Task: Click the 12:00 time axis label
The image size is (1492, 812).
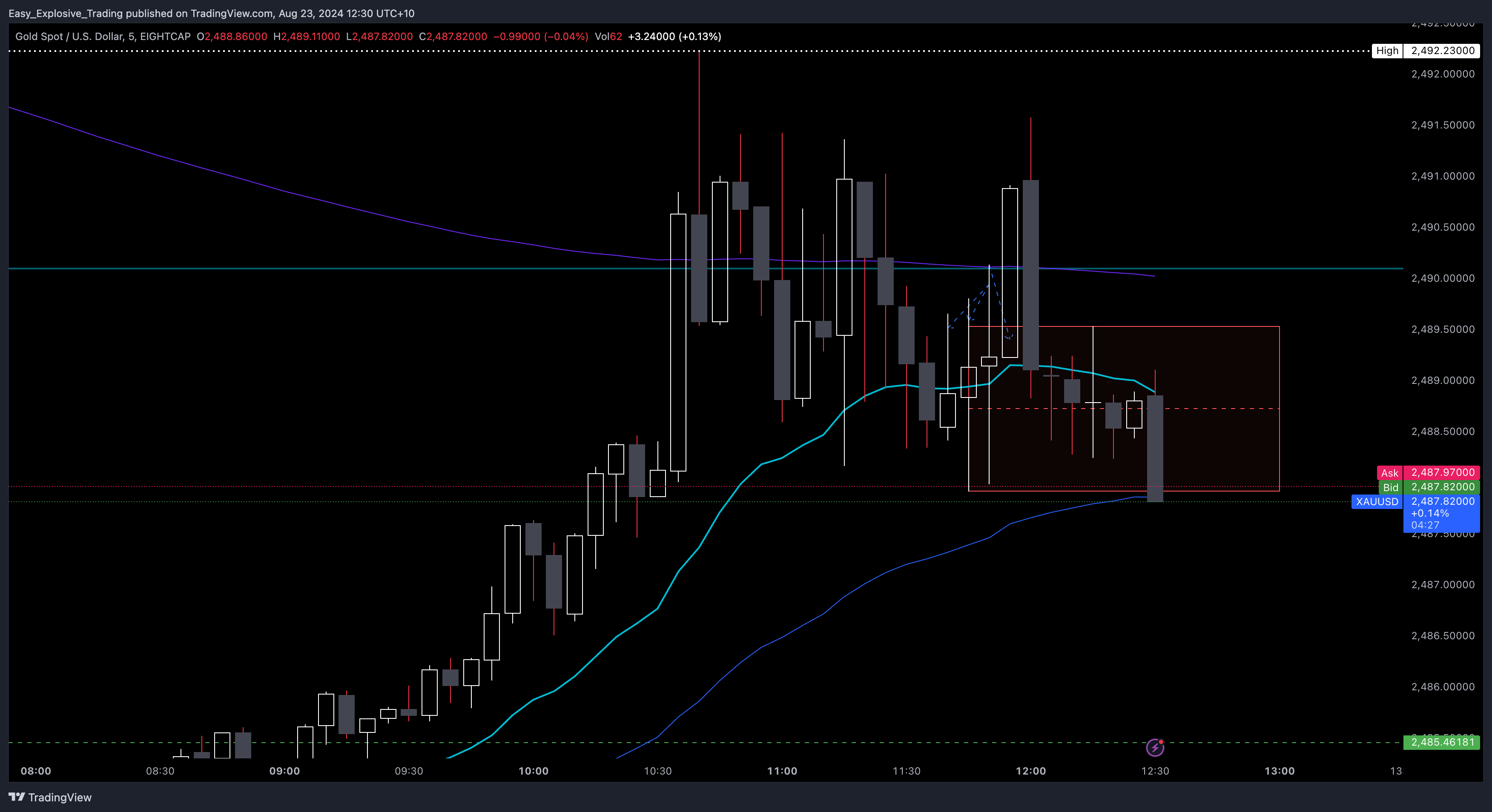Action: click(x=1030, y=771)
